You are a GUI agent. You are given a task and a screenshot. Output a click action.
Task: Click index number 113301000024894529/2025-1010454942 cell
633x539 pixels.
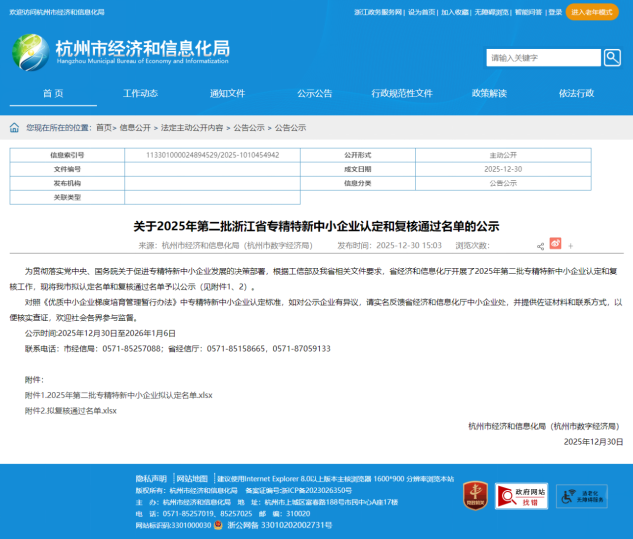point(212,155)
